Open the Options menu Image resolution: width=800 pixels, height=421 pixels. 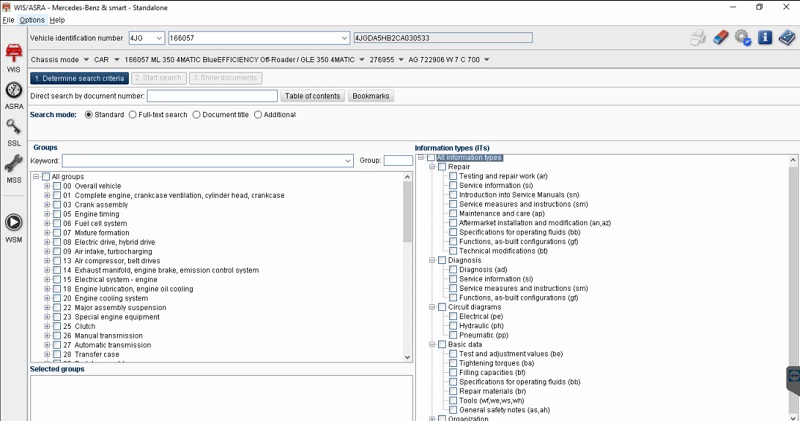pos(32,20)
